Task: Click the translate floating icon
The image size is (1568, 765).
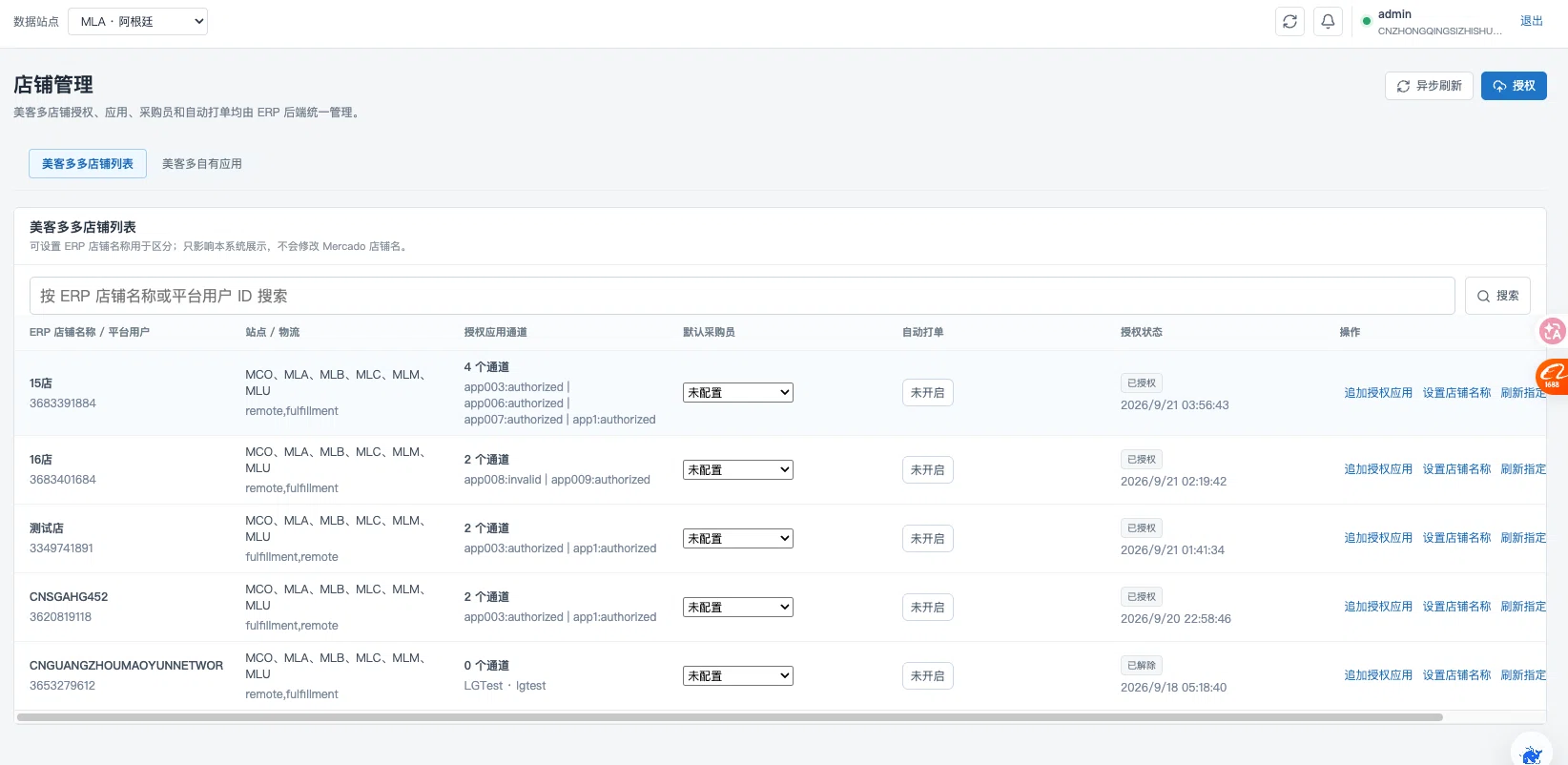Action: click(1552, 331)
